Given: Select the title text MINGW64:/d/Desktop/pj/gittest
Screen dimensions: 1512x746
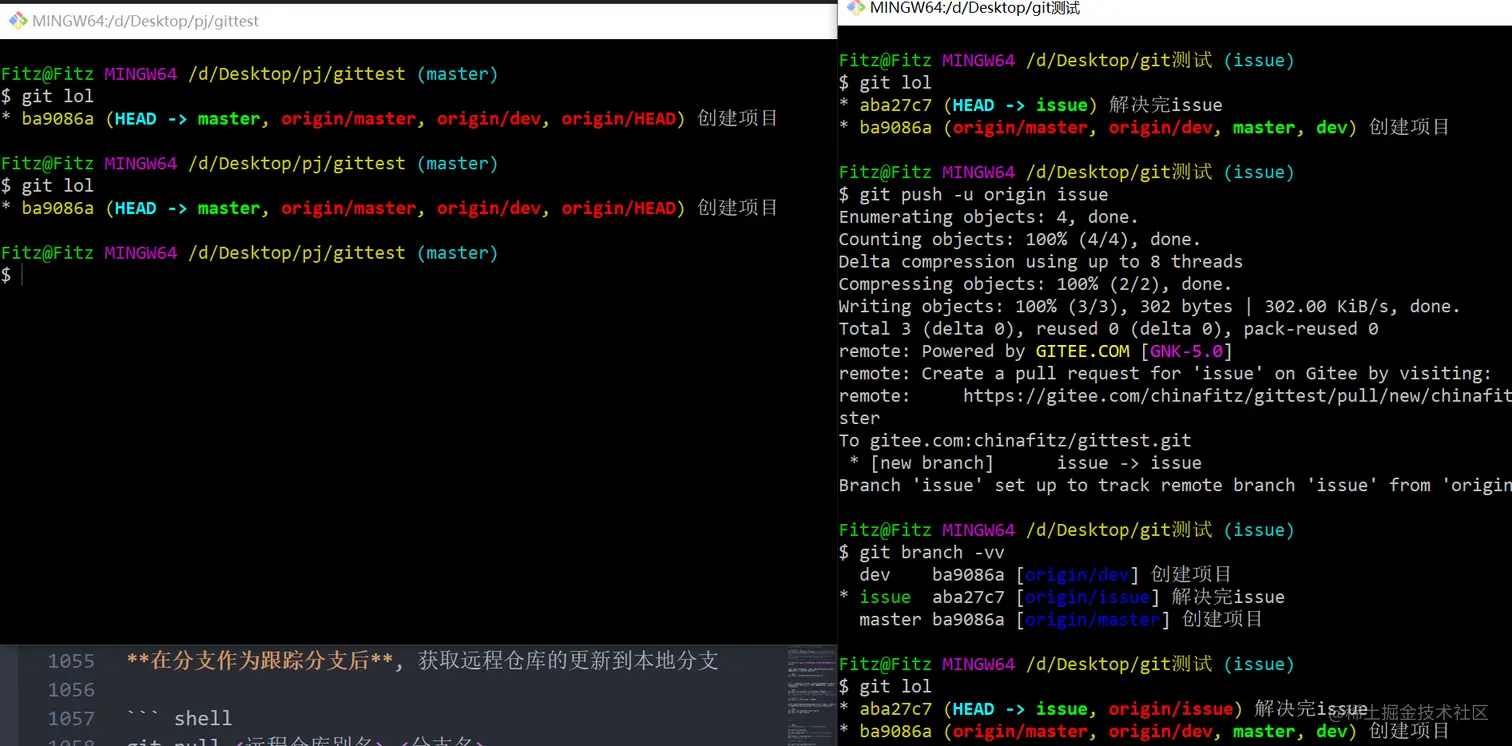Looking at the screenshot, I should [x=146, y=20].
